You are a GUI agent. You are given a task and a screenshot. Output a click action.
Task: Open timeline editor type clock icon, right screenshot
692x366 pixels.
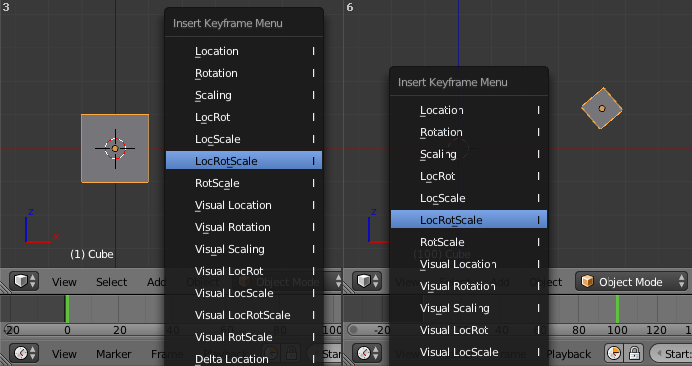367,353
